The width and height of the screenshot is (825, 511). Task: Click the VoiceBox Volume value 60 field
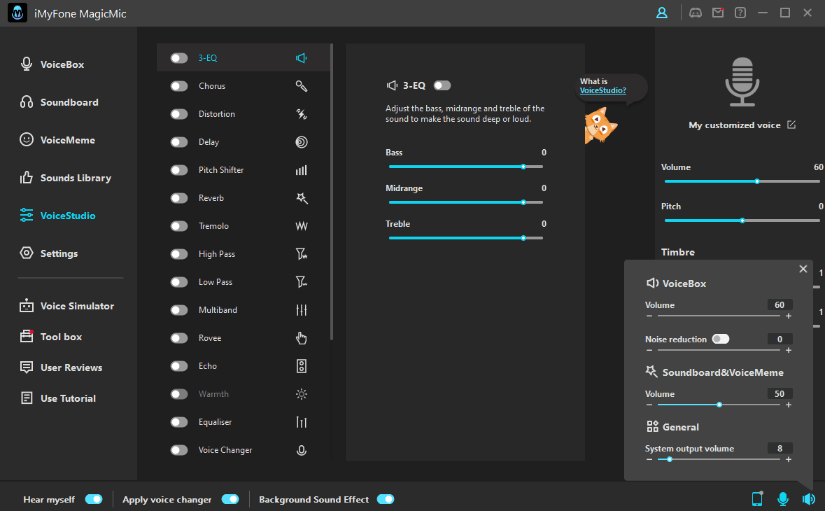click(779, 305)
